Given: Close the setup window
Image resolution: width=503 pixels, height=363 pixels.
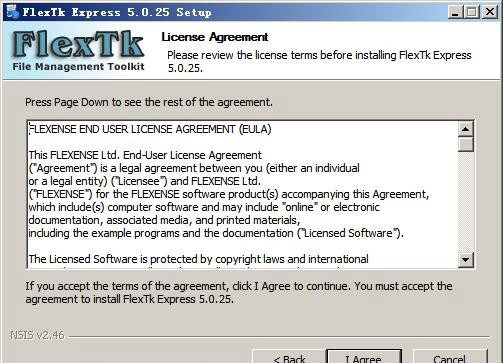Looking at the screenshot, I should [490, 12].
